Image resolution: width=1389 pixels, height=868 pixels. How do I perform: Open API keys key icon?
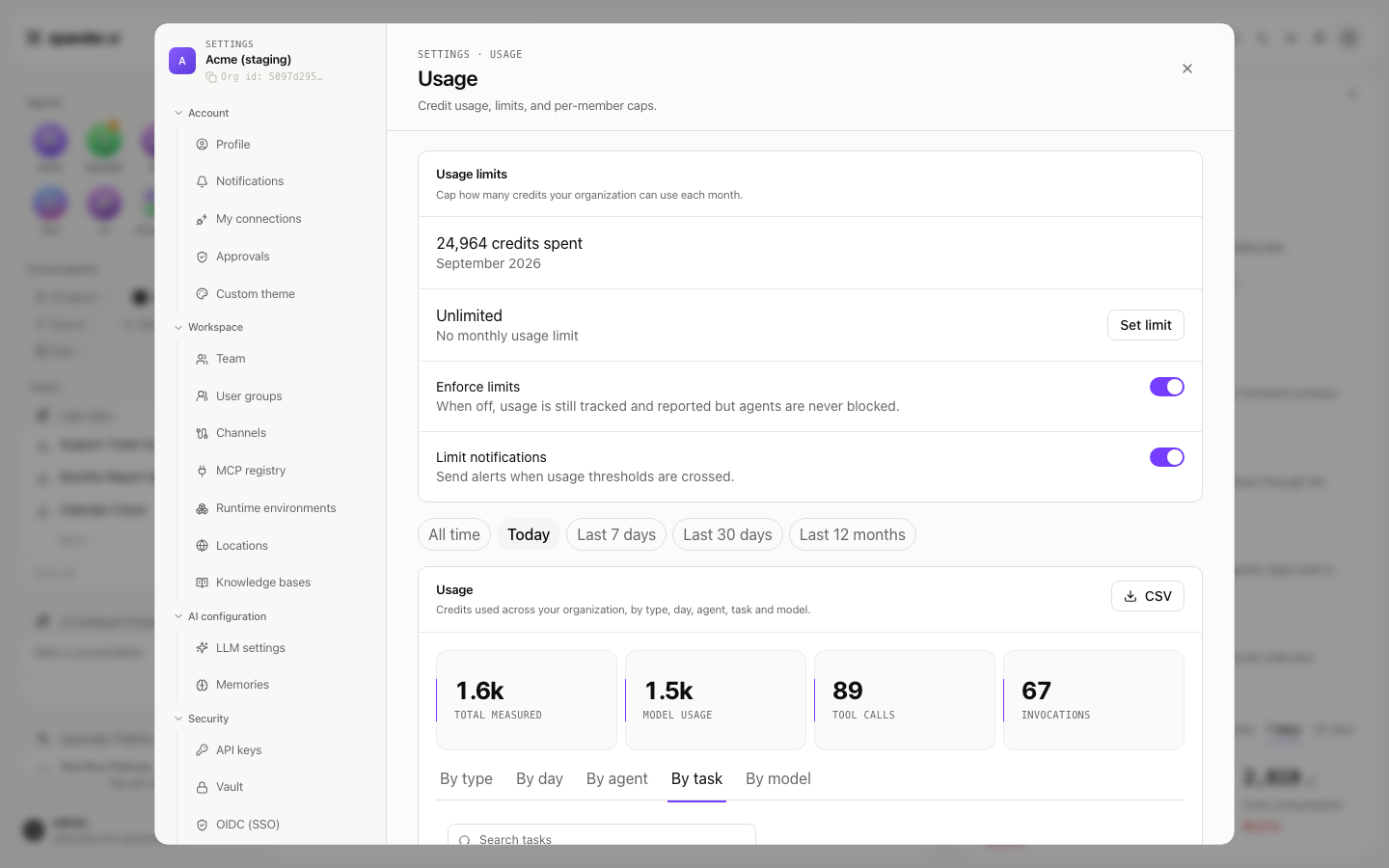202,750
